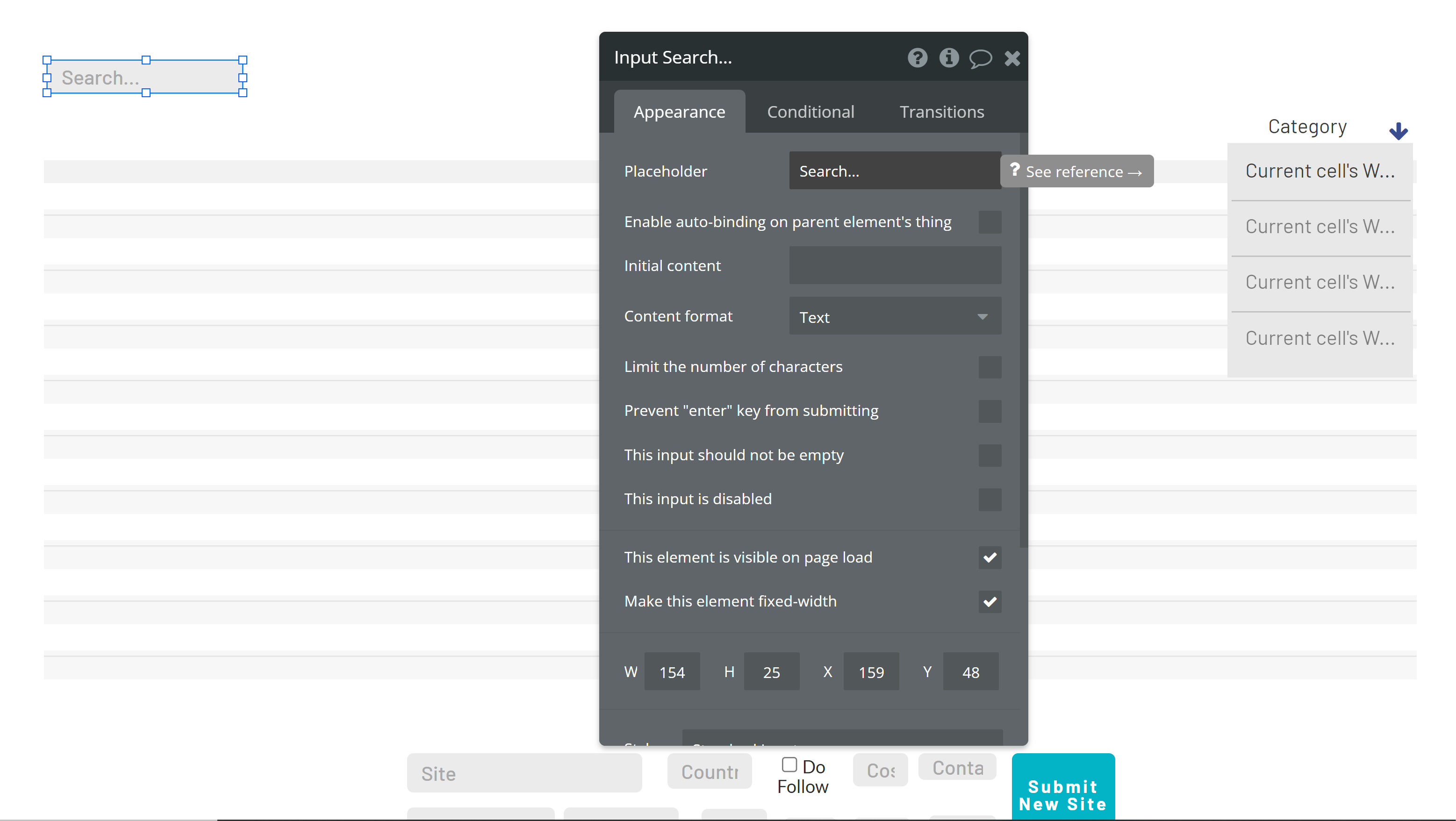Click the Site input on canvas
The image size is (1456, 821).
pyautogui.click(x=524, y=773)
